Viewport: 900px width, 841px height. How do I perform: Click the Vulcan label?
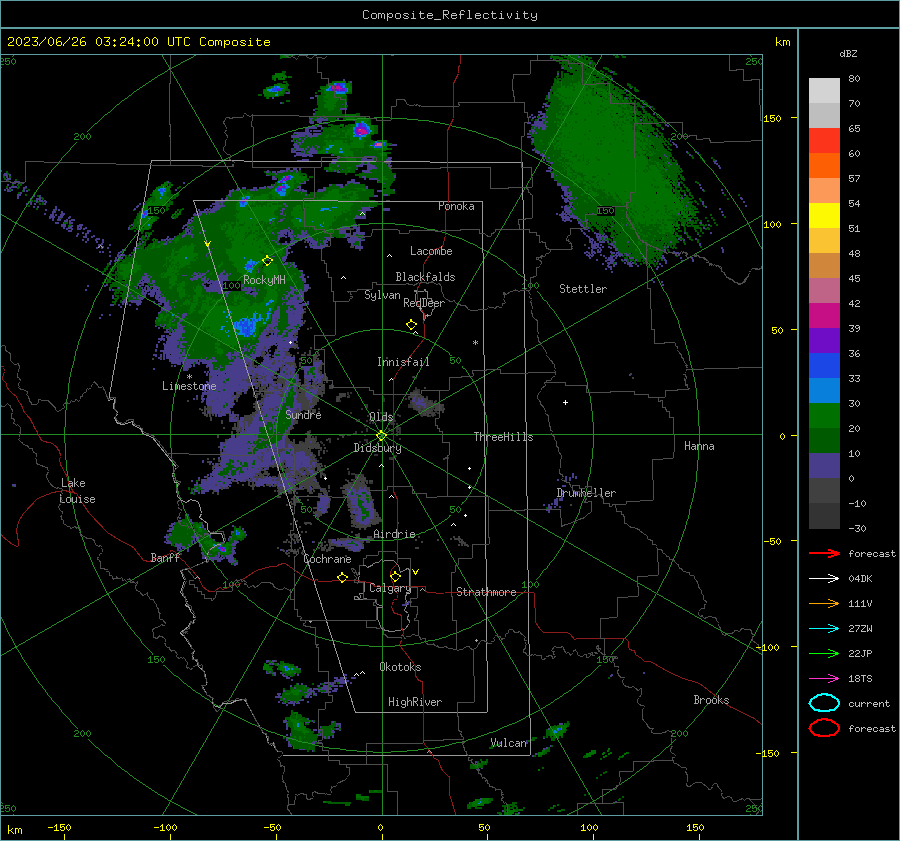click(509, 743)
